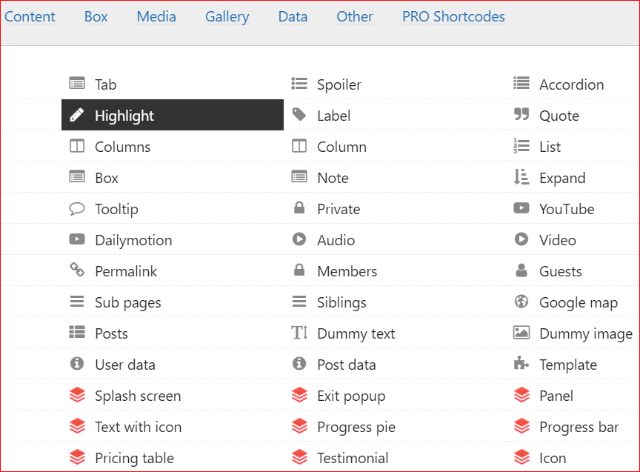Image resolution: width=640 pixels, height=472 pixels.
Task: Select the Dummy image picture icon
Action: [521, 332]
